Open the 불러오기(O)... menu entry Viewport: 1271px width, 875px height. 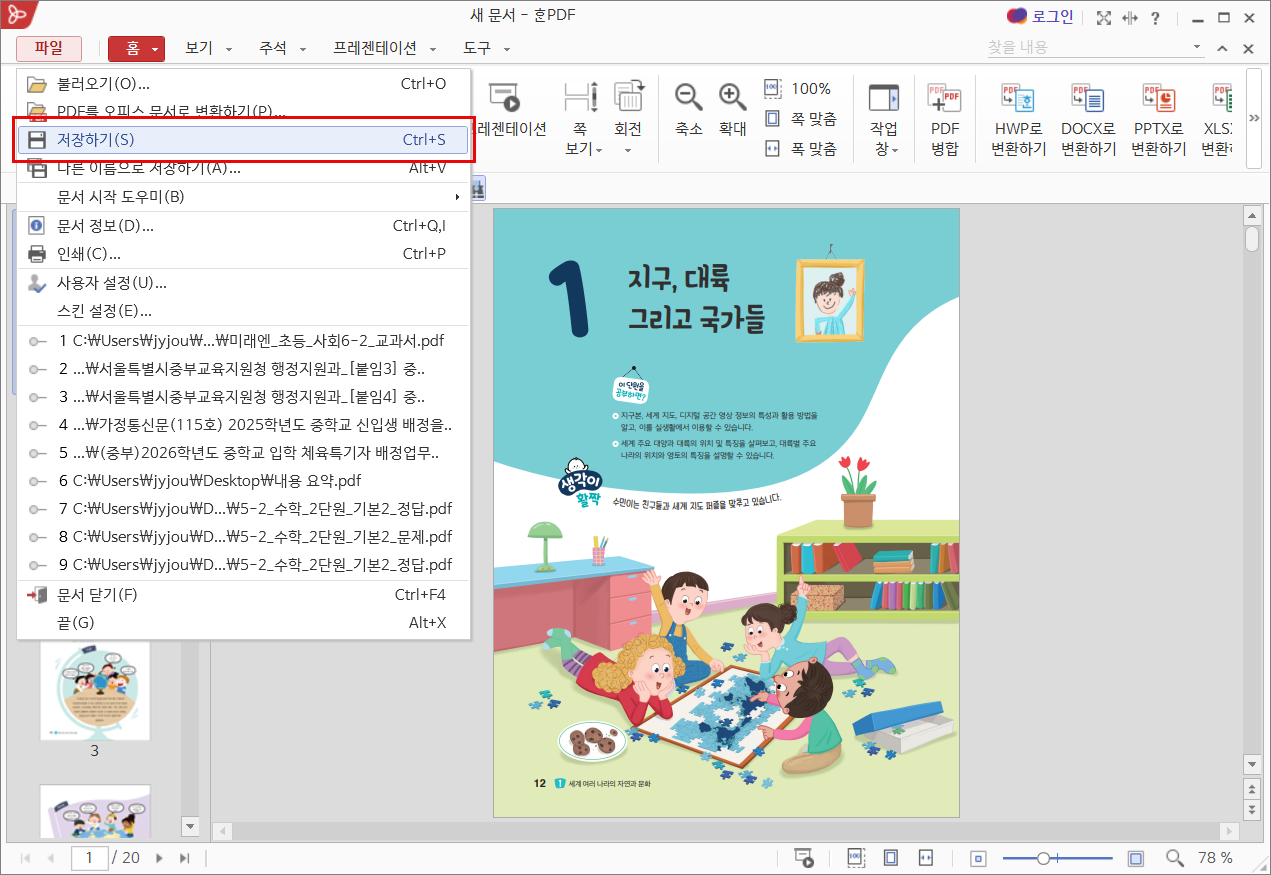[243, 83]
